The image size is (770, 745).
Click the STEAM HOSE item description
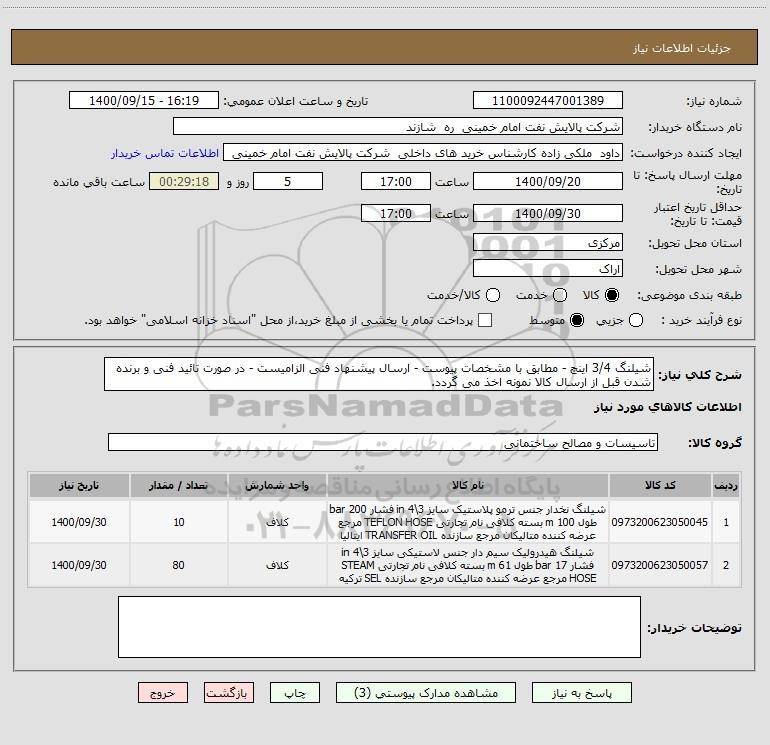click(x=468, y=565)
